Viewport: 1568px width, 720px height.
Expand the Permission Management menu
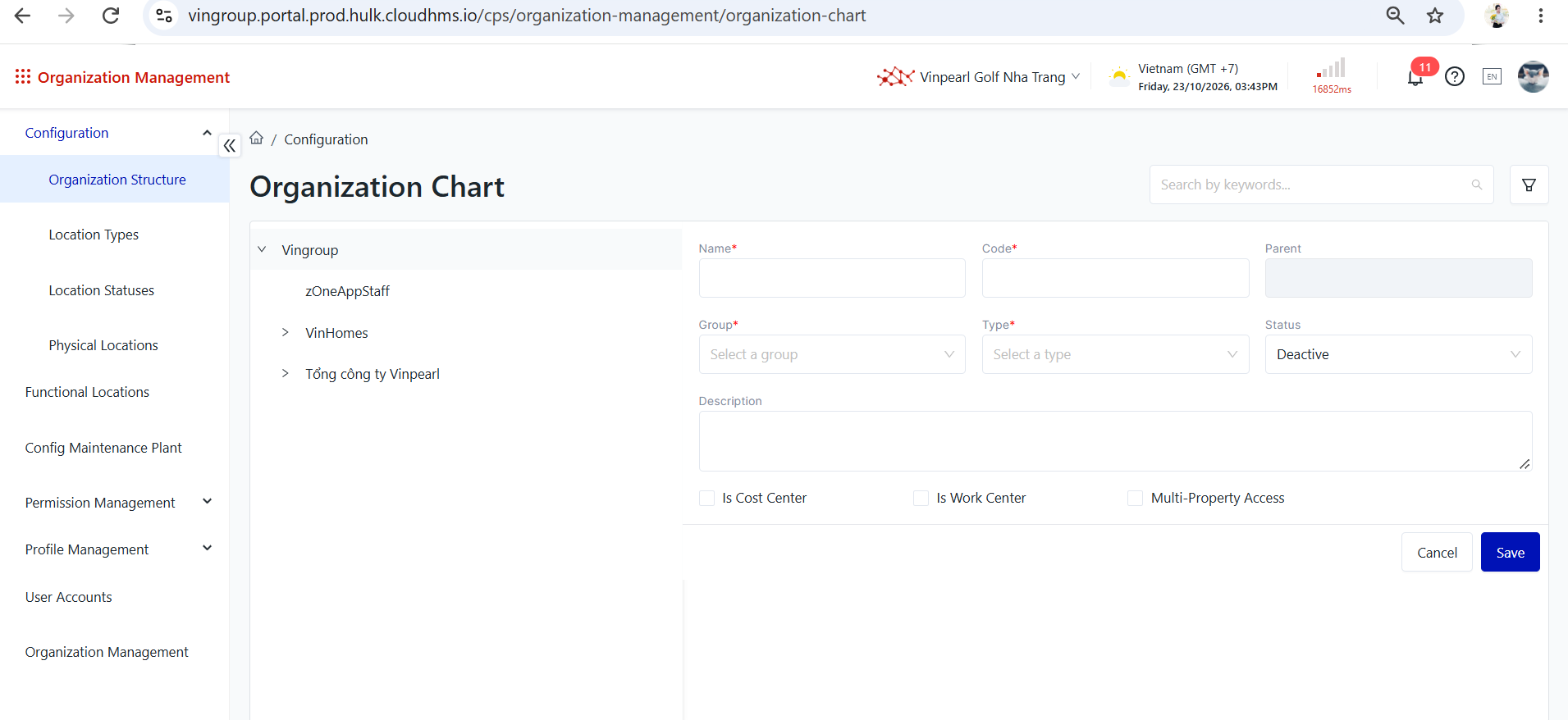click(x=207, y=502)
